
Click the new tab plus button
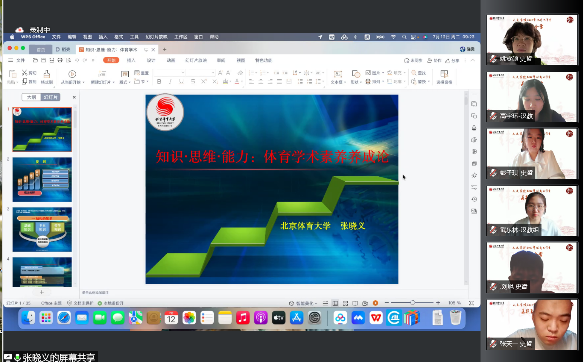tap(164, 49)
